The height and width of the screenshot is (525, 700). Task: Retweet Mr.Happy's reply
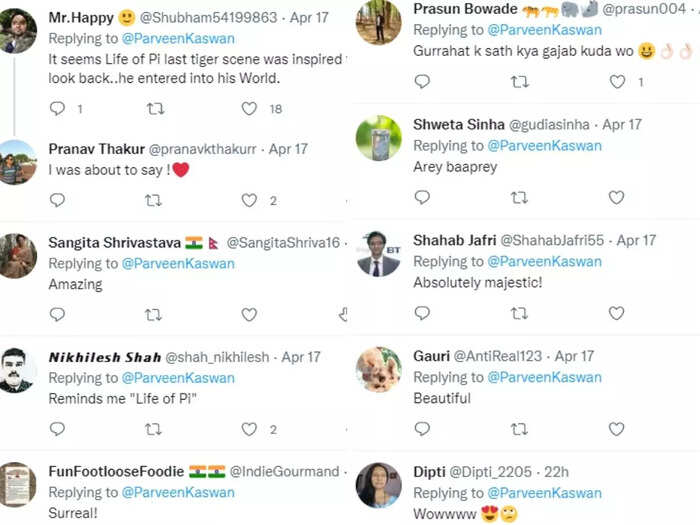coord(155,108)
